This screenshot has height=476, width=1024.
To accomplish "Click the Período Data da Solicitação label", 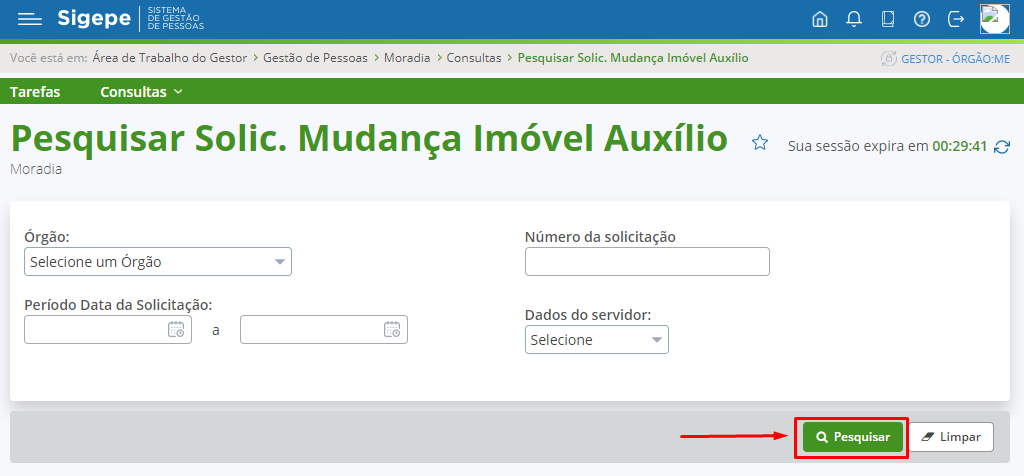I will 118,304.
